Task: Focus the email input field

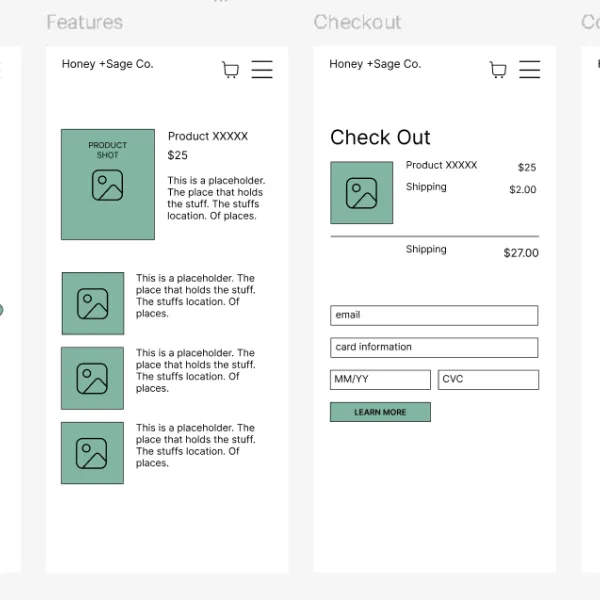Action: point(434,315)
